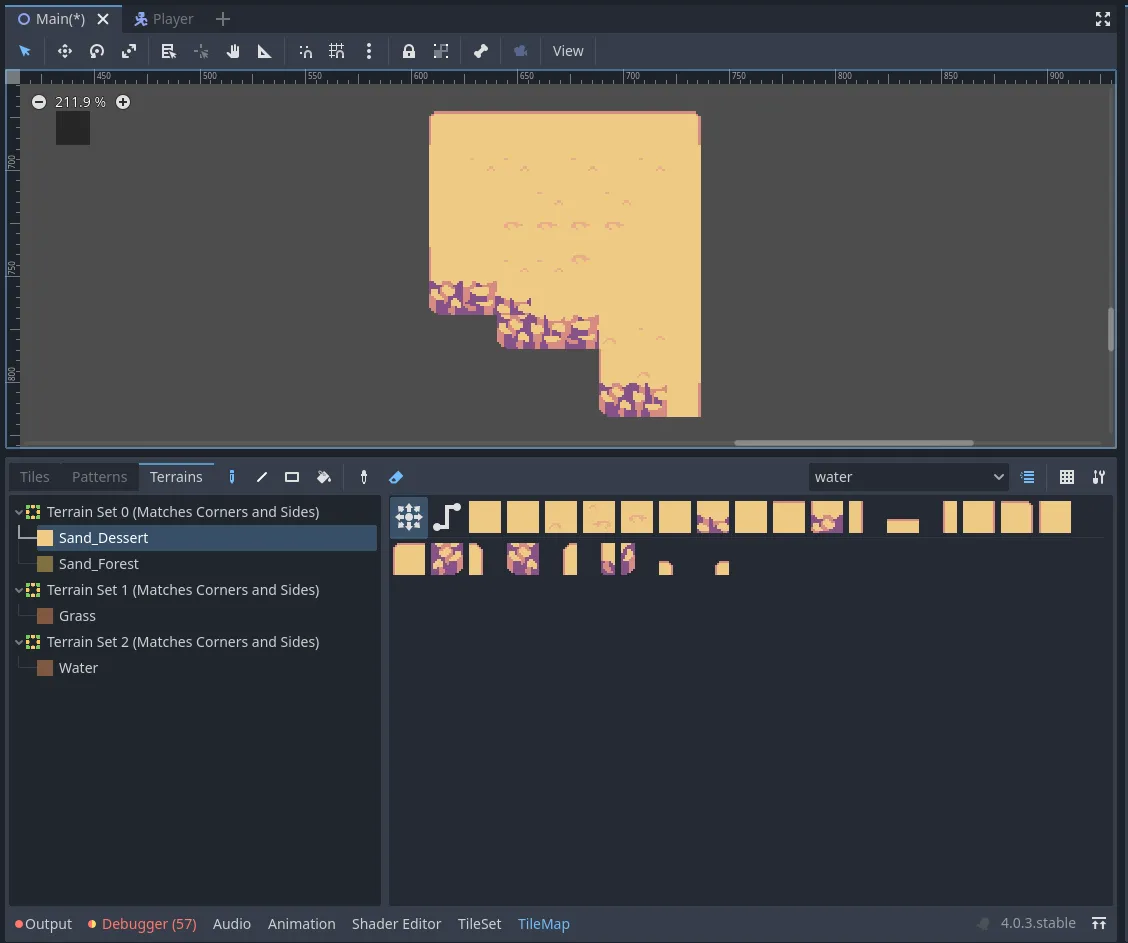The image size is (1128, 943).
Task: Expand the bottom panel
Action: 1099,923
